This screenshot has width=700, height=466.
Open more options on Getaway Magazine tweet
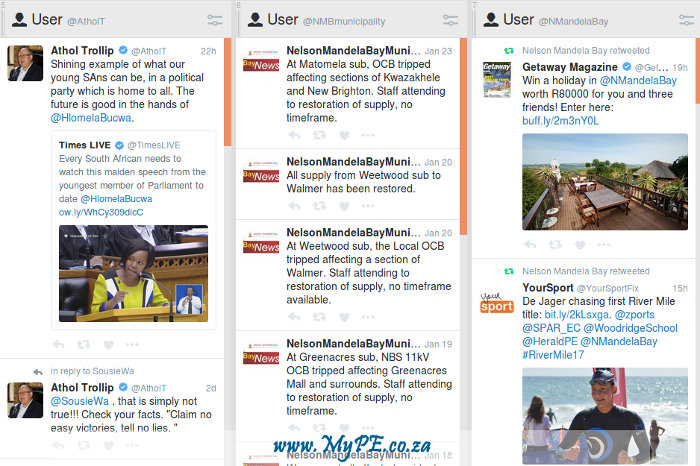[x=604, y=245]
